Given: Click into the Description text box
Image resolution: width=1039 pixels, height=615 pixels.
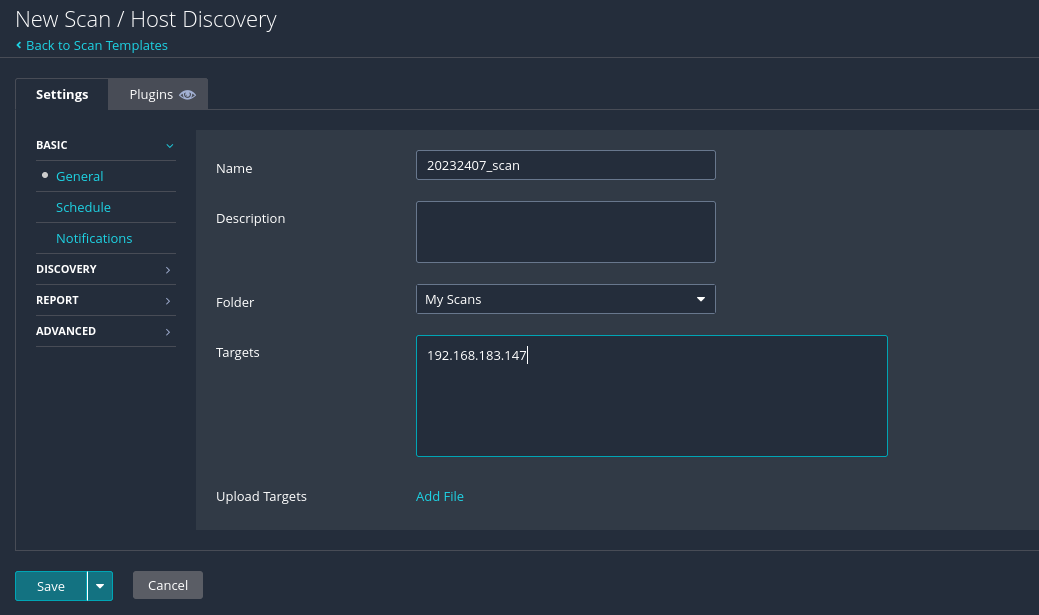Looking at the screenshot, I should [x=565, y=231].
